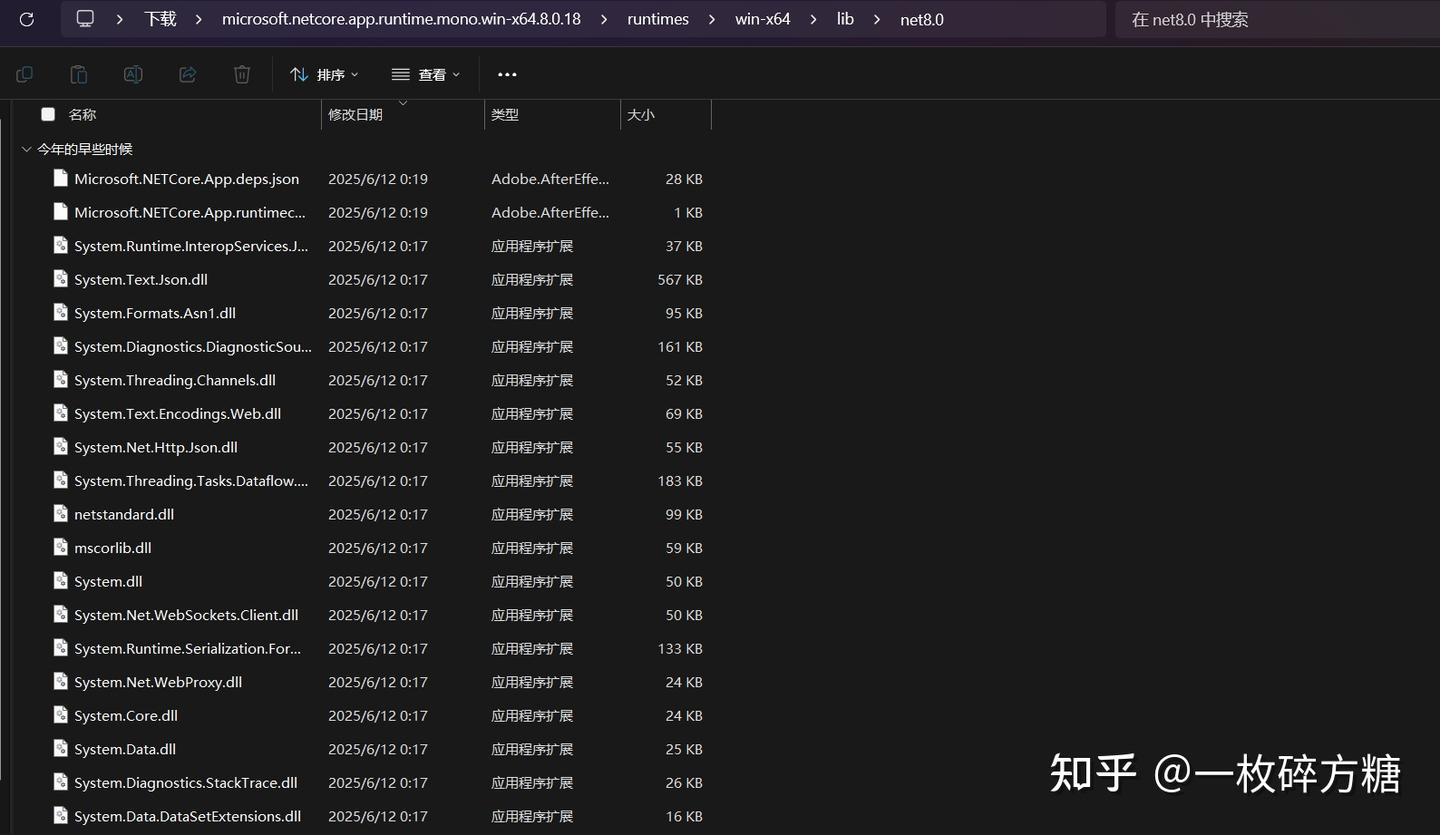Click the Paste icon in the toolbar
The image size is (1440, 835).
tap(79, 74)
